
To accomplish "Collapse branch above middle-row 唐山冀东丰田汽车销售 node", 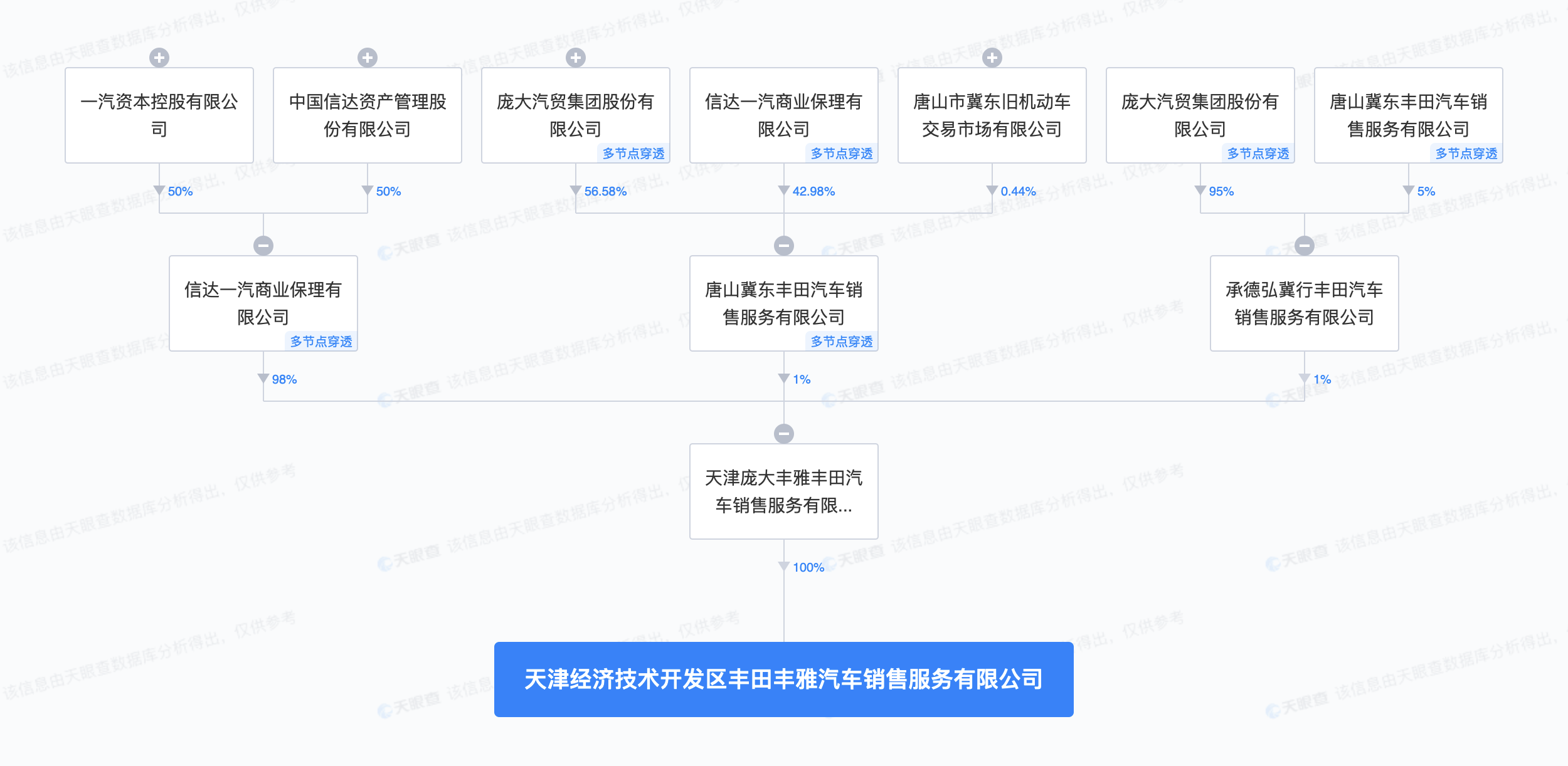I will [784, 246].
